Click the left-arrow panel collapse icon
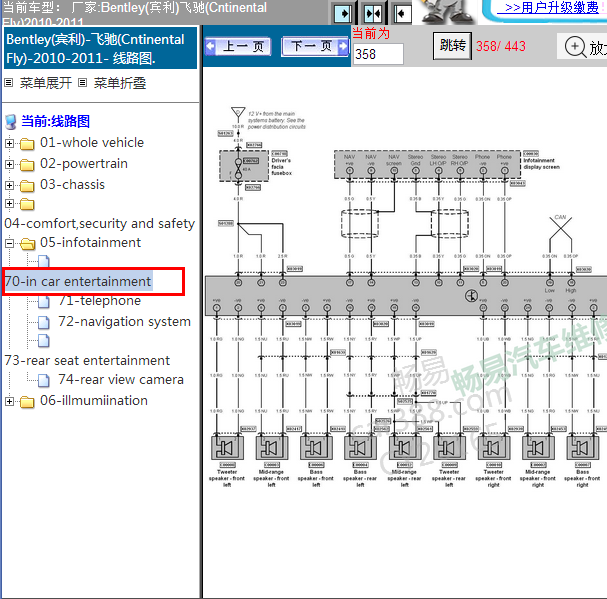Screen dimensions: 607x599 tap(402, 14)
